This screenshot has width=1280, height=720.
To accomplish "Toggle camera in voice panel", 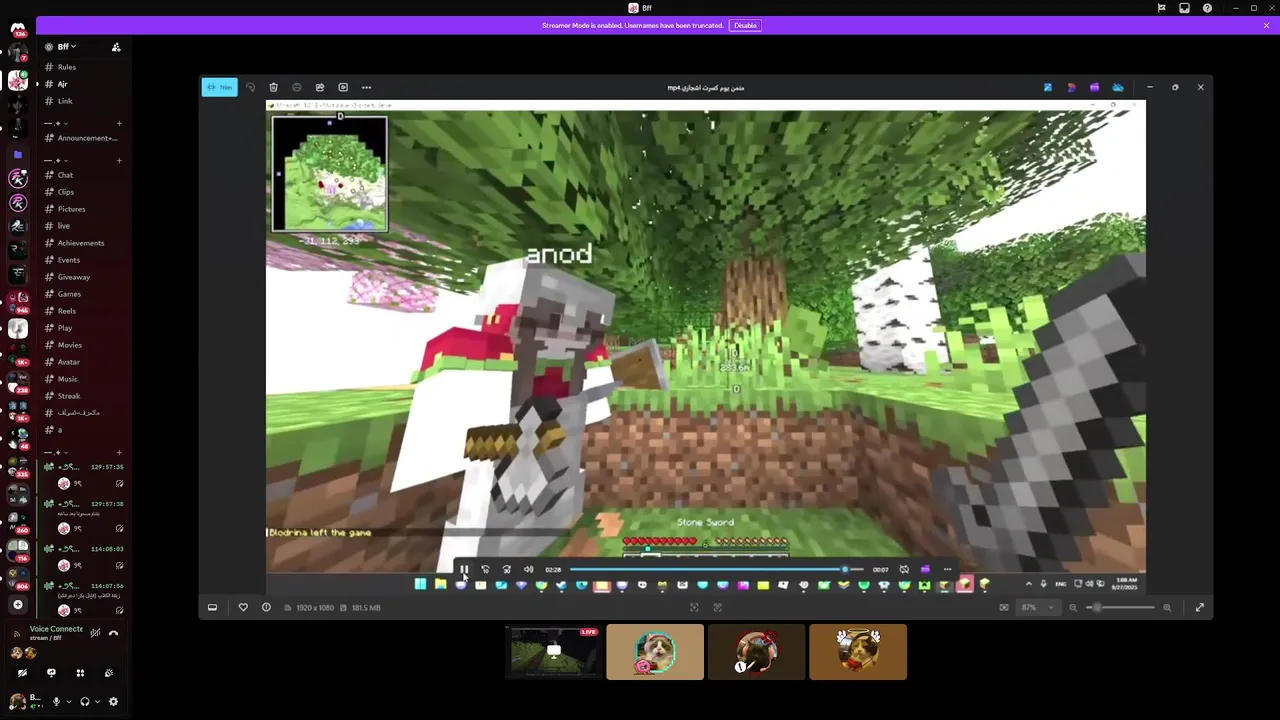I will coord(22,673).
